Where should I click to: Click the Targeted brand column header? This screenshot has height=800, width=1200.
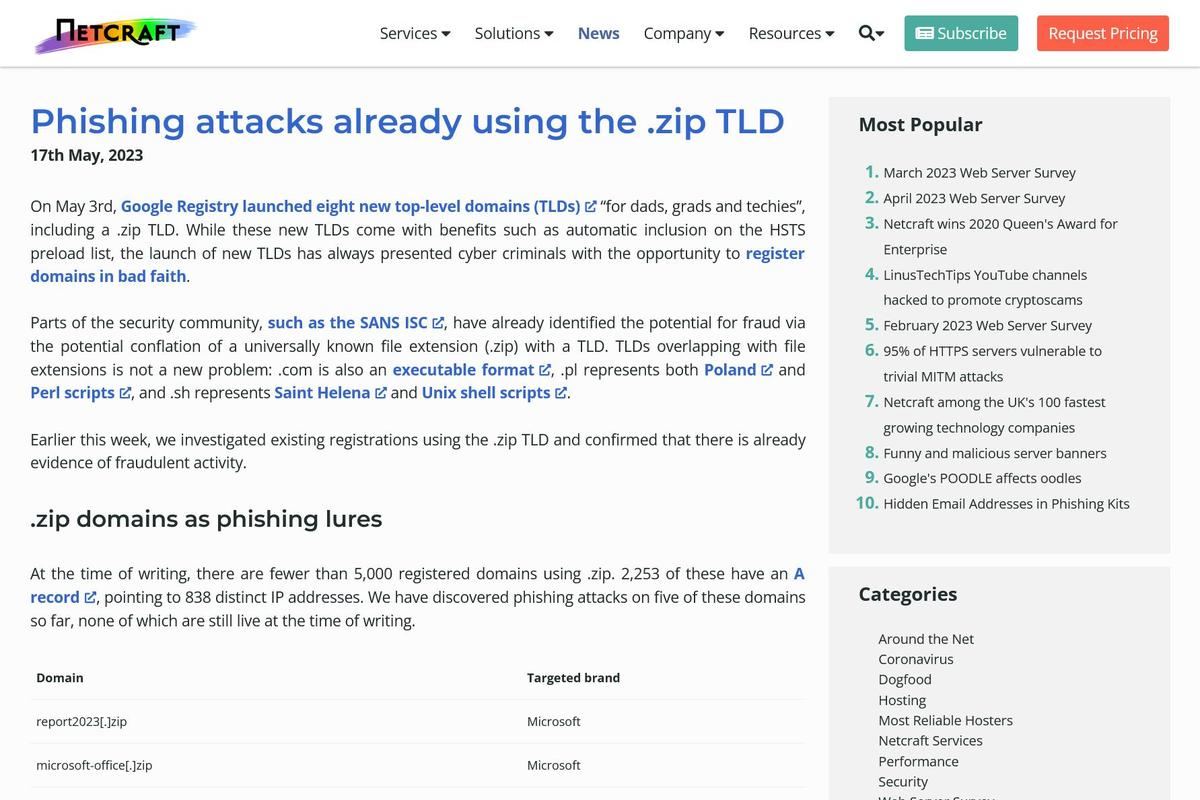coord(573,677)
